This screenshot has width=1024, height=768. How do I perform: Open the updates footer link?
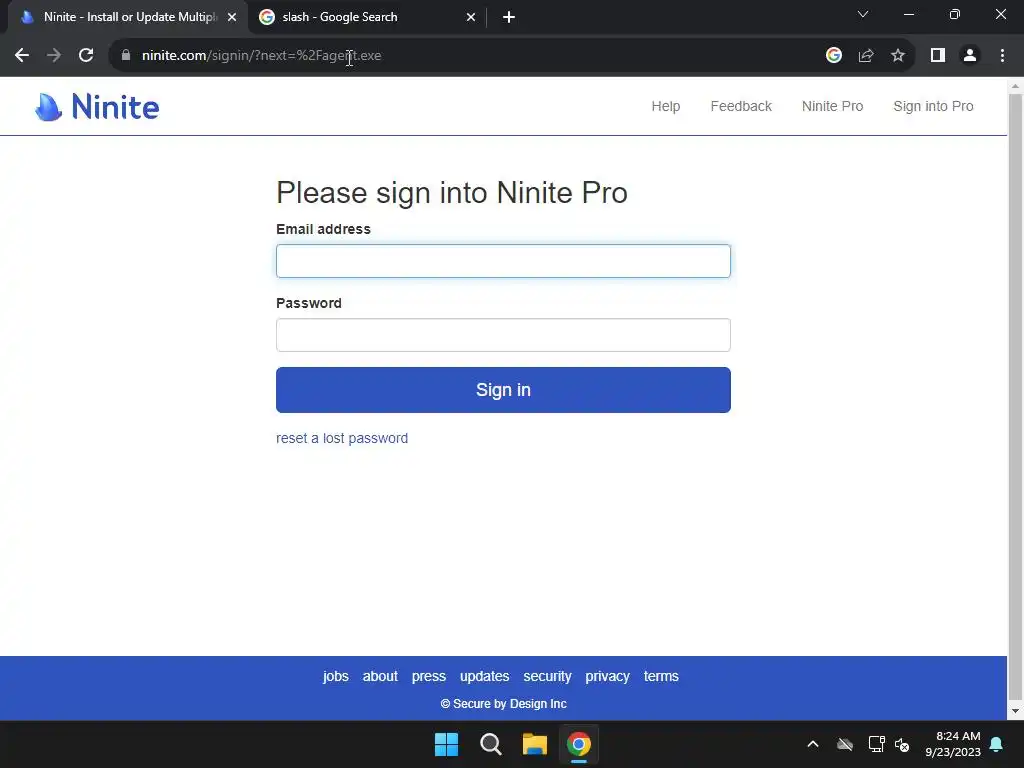click(485, 677)
